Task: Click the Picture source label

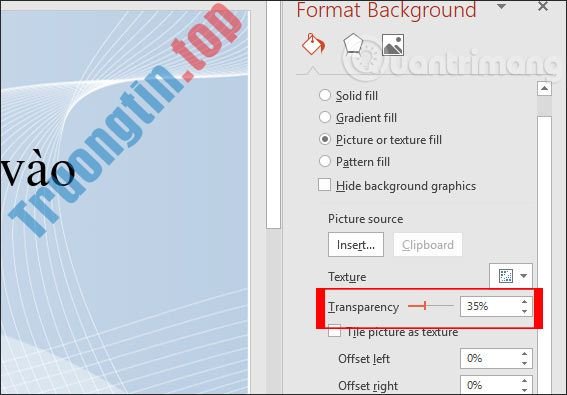Action: pos(365,219)
